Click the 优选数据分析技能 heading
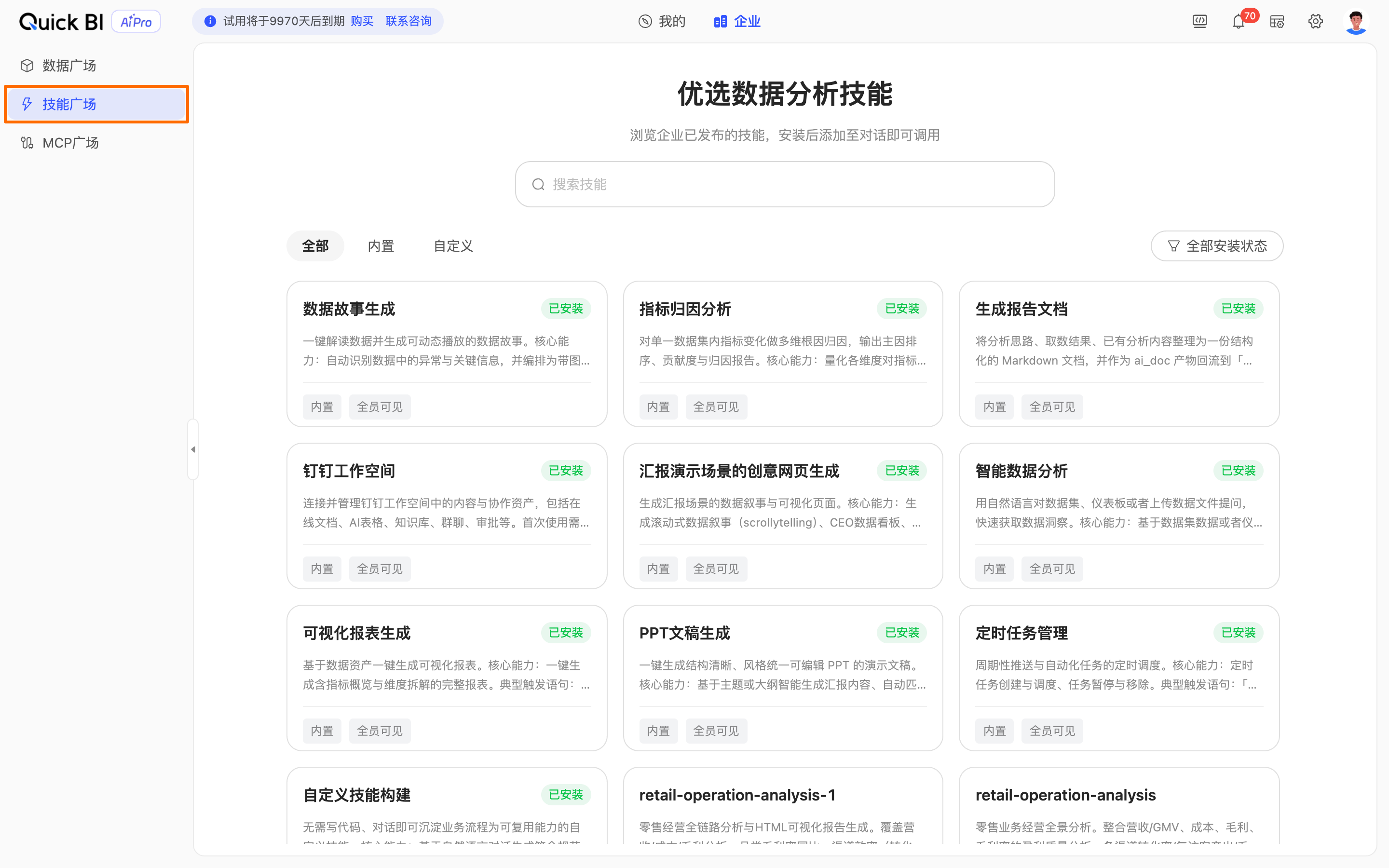This screenshot has height=868, width=1389. coord(785,94)
